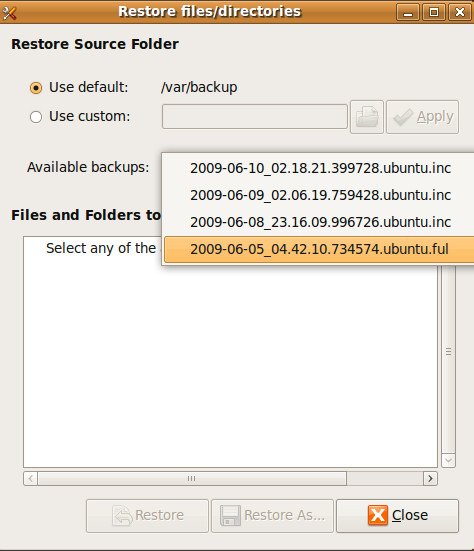
Task: Select the Use default radio button
Action: tap(36, 88)
